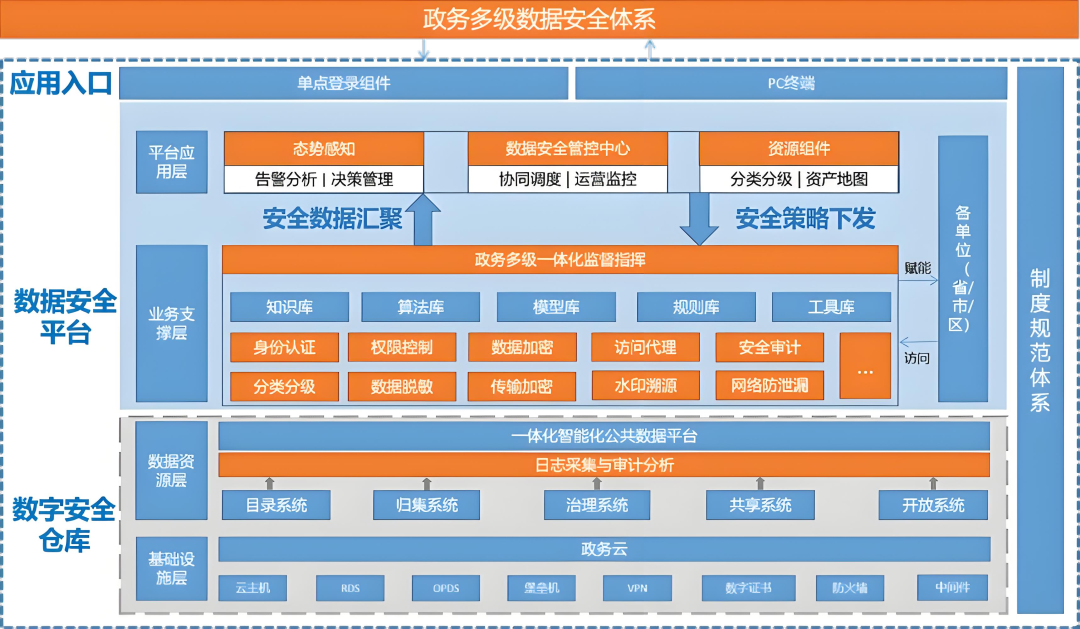Click the 业务支撑层 layer box
The width and height of the screenshot is (1080, 629).
pyautogui.click(x=172, y=323)
